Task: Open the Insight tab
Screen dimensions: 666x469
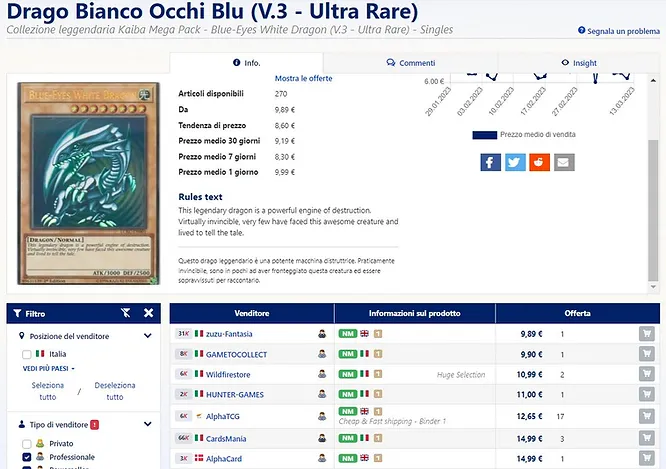Action: point(579,63)
